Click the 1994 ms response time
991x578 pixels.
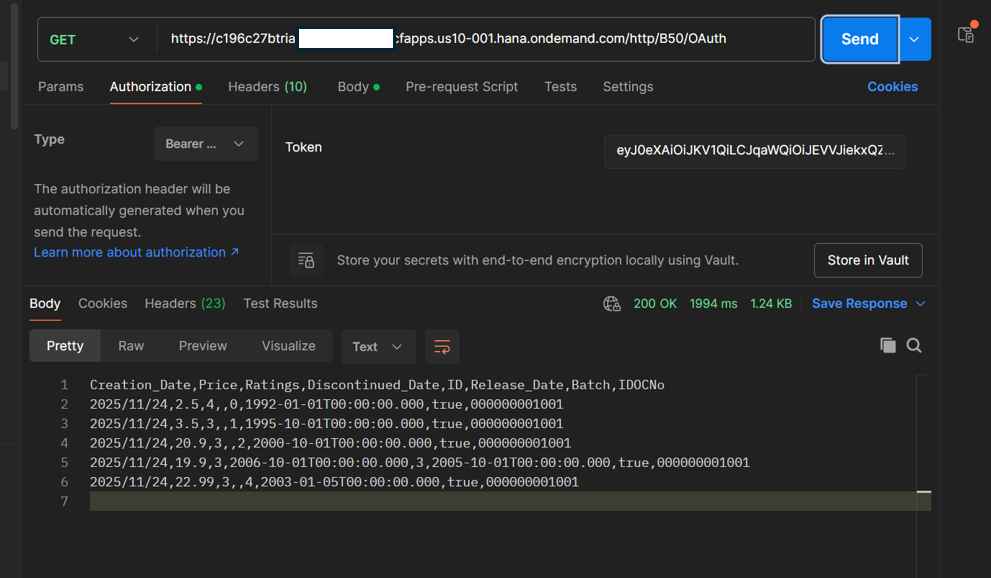tap(713, 304)
